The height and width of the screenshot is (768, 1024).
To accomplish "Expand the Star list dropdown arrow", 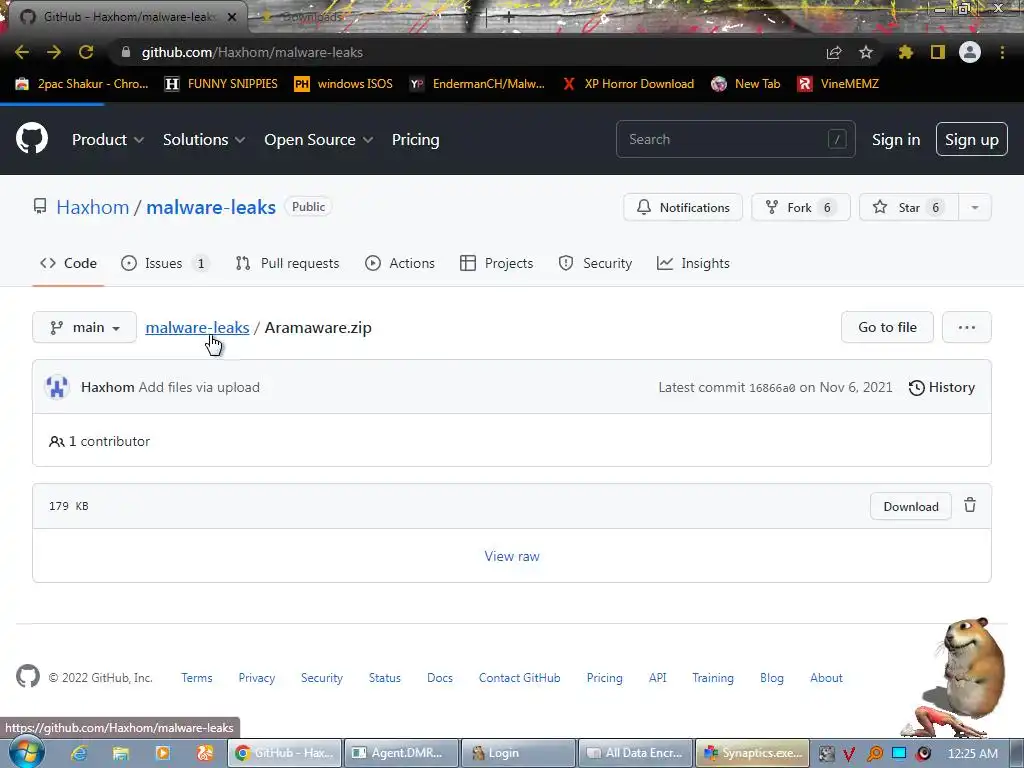I will point(974,208).
